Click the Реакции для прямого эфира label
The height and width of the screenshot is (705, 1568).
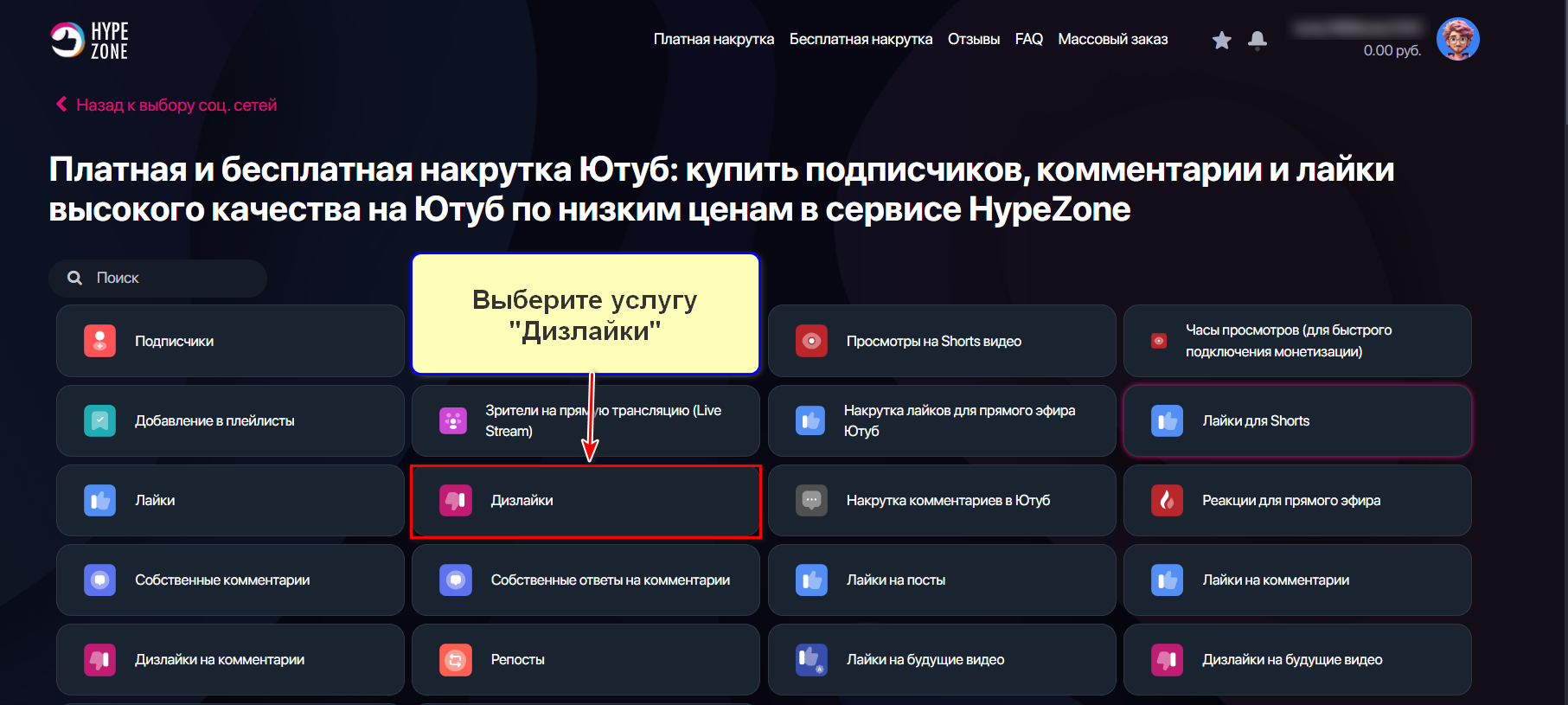click(x=1290, y=500)
